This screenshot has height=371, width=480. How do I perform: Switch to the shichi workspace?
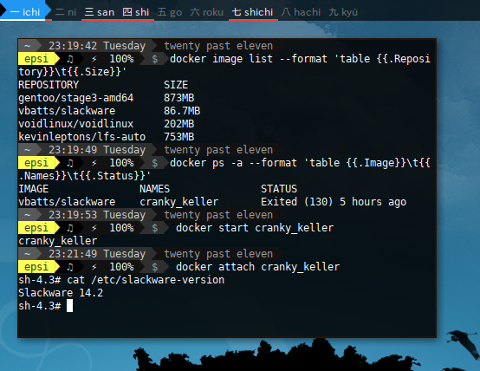(253, 12)
